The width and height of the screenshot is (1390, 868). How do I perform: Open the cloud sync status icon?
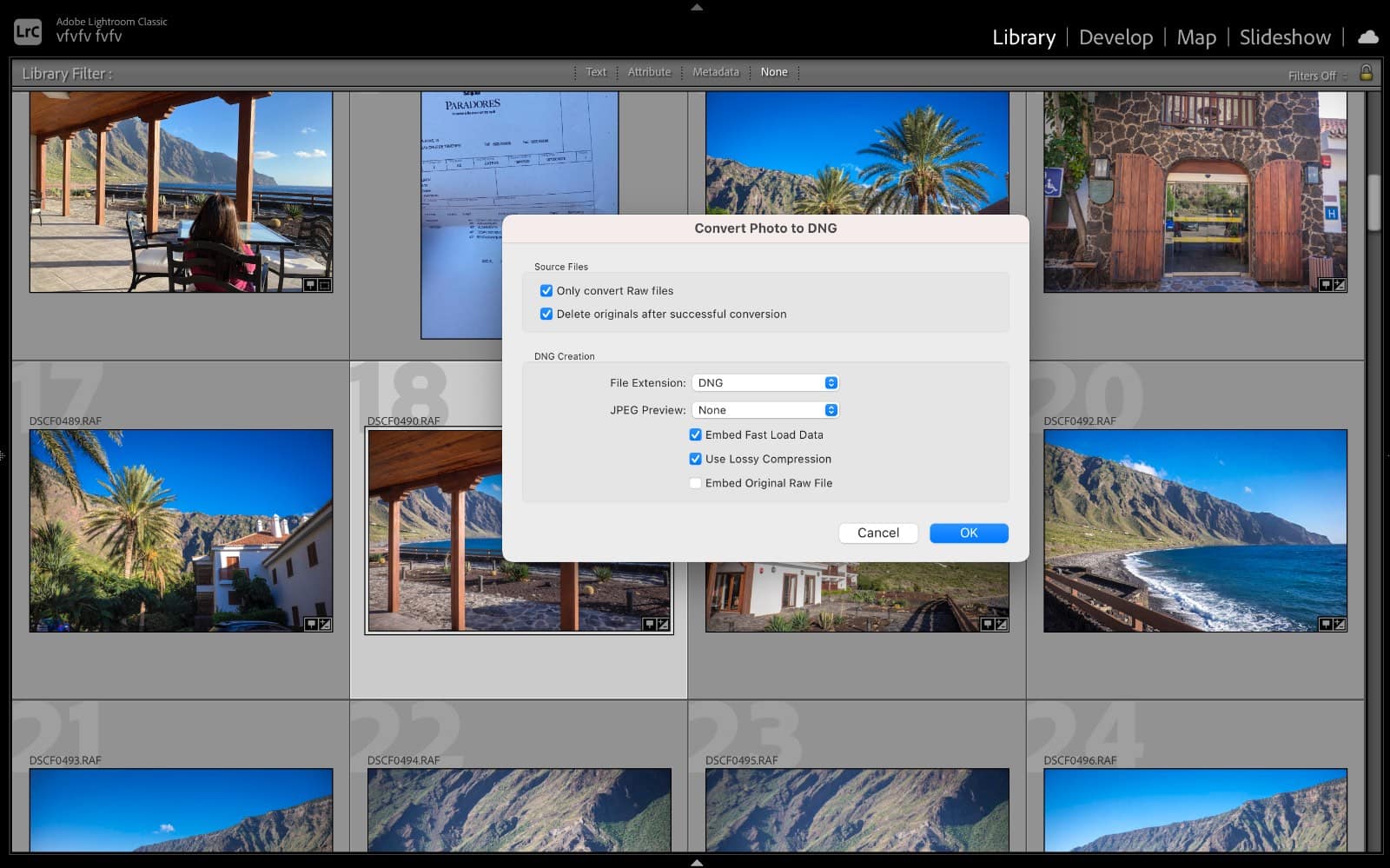coord(1367,36)
